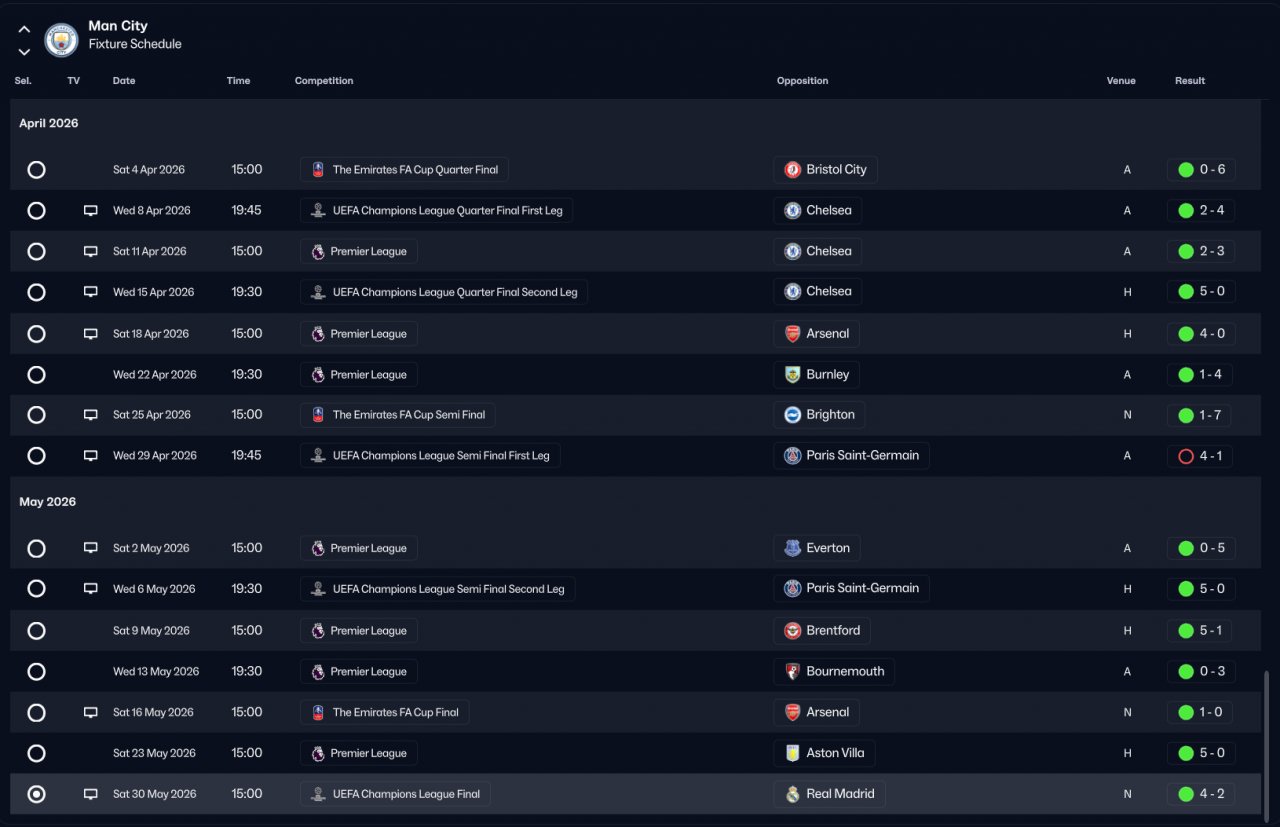The height and width of the screenshot is (827, 1280).
Task: Open Paris Saint-Germain on the Wed 6 May row
Action: point(851,589)
